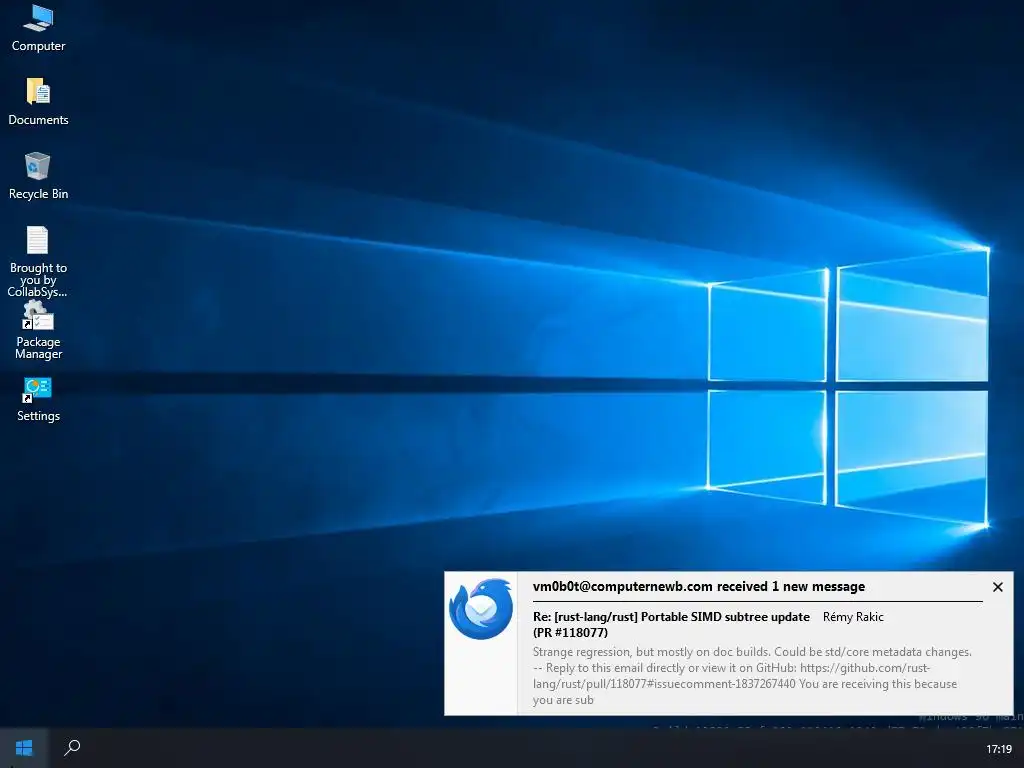Open the 'Portable SIMD subtree update' message subject
Image resolution: width=1024 pixels, height=768 pixels.
point(671,624)
